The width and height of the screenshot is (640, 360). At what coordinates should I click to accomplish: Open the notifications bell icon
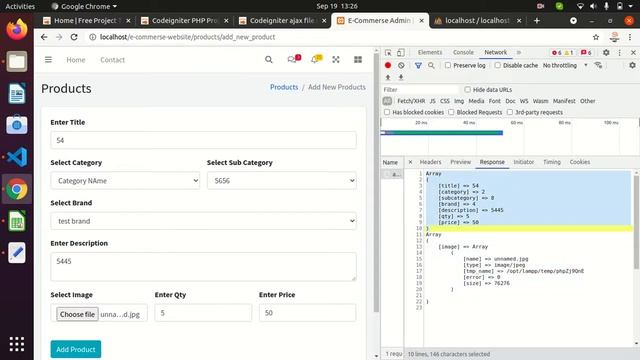(315, 60)
